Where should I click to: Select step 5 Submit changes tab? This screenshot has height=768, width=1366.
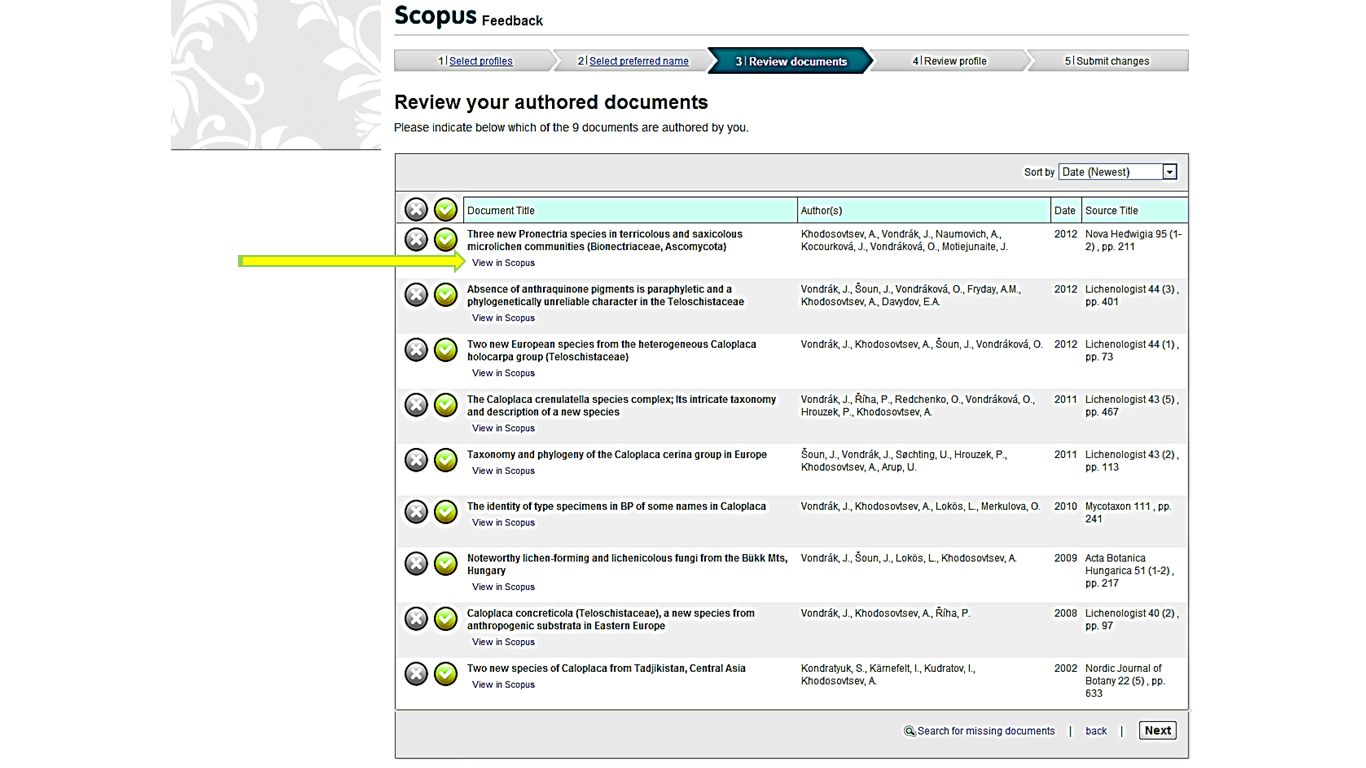(x=1106, y=61)
